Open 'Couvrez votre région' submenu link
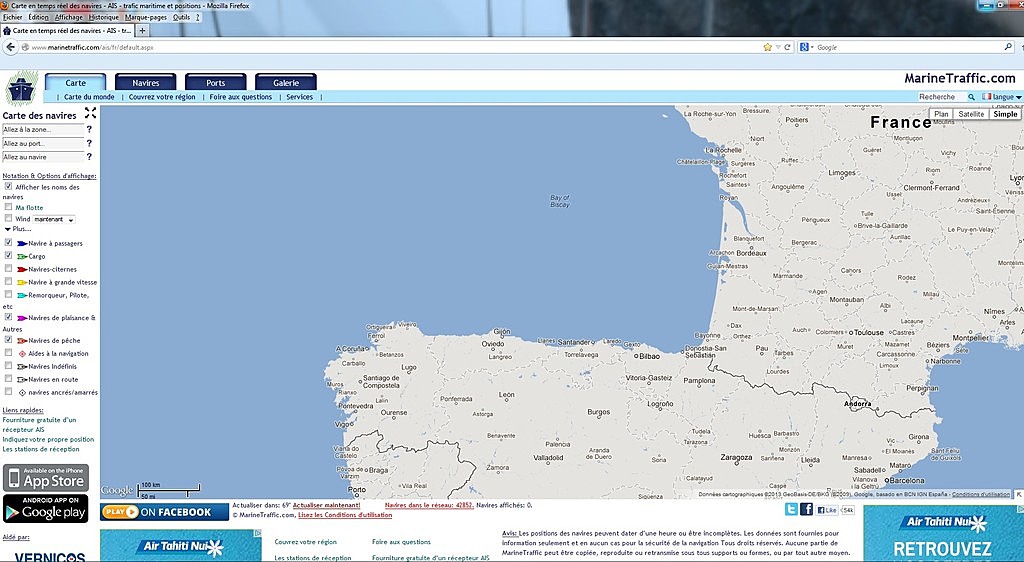Screen dimensions: 1024x562 [x=162, y=97]
